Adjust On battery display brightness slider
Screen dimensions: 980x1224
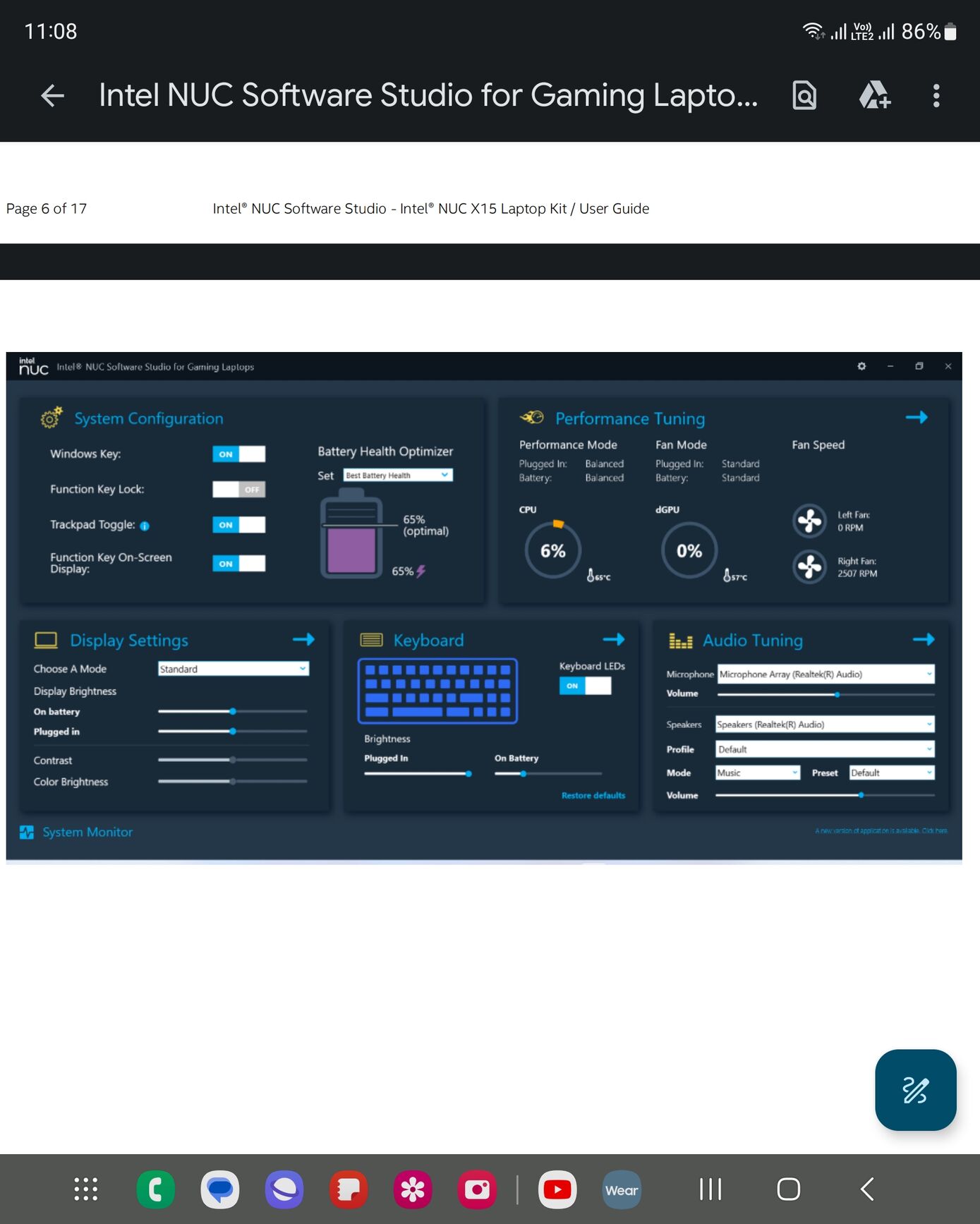click(x=233, y=711)
